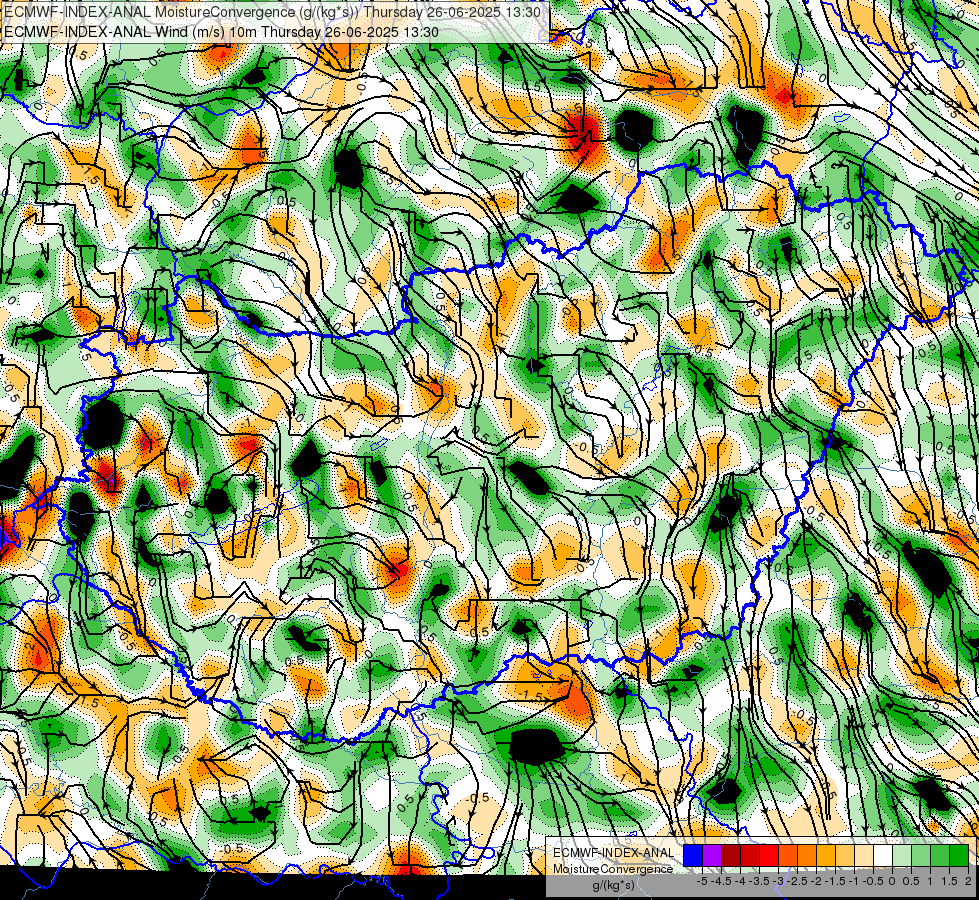The image size is (979, 900).
Task: Select the pale peach legend swatch
Action: point(864,855)
